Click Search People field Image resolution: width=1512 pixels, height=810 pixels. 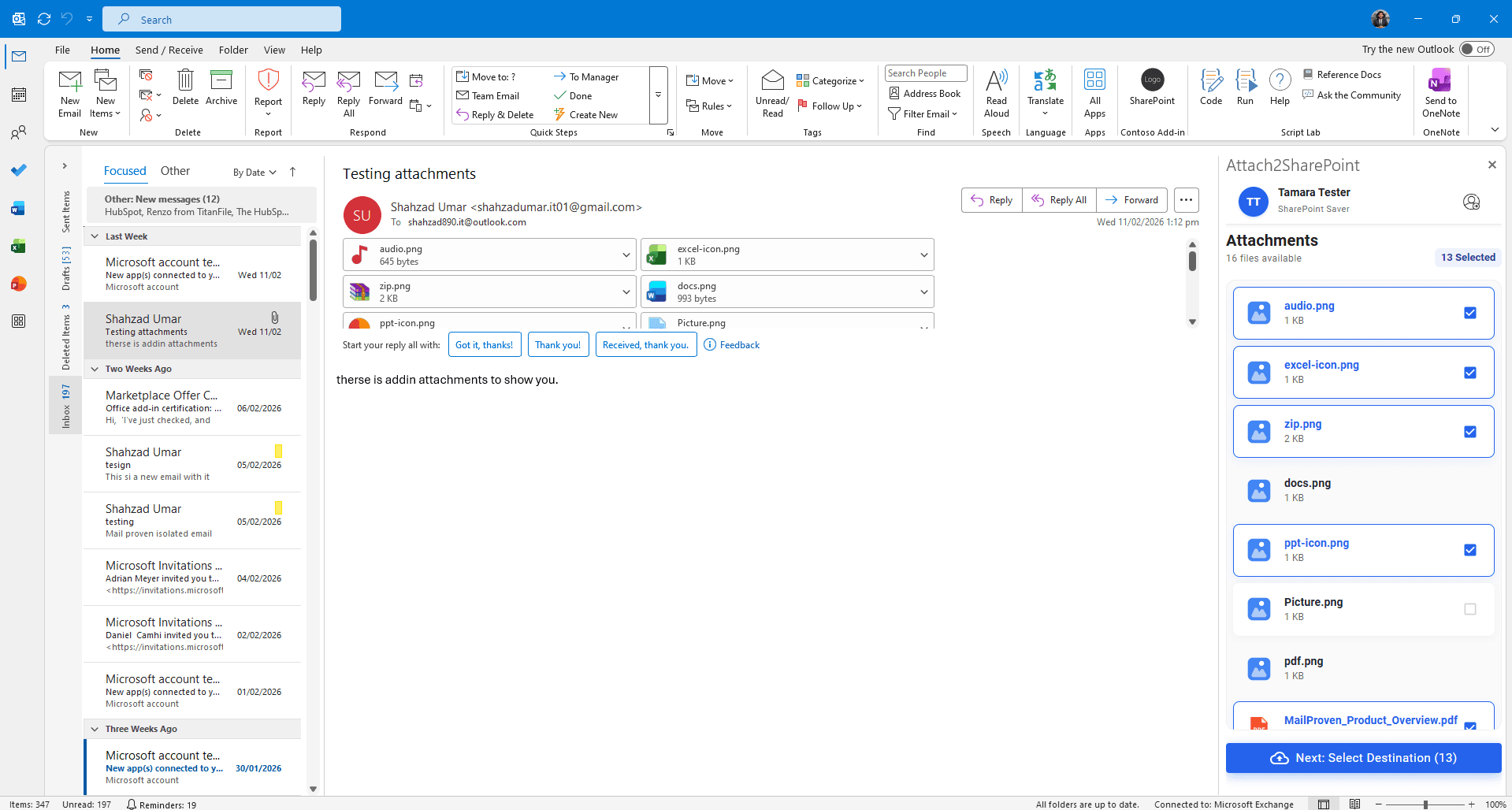pos(926,73)
